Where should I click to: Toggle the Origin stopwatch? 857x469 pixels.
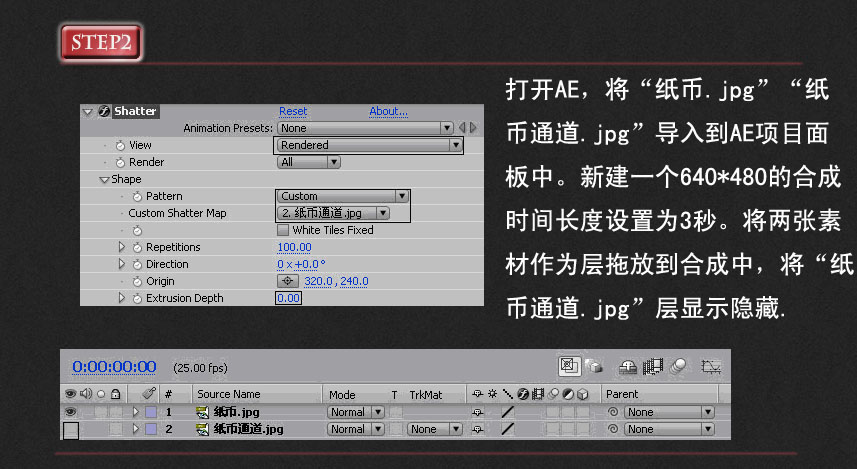click(x=137, y=282)
